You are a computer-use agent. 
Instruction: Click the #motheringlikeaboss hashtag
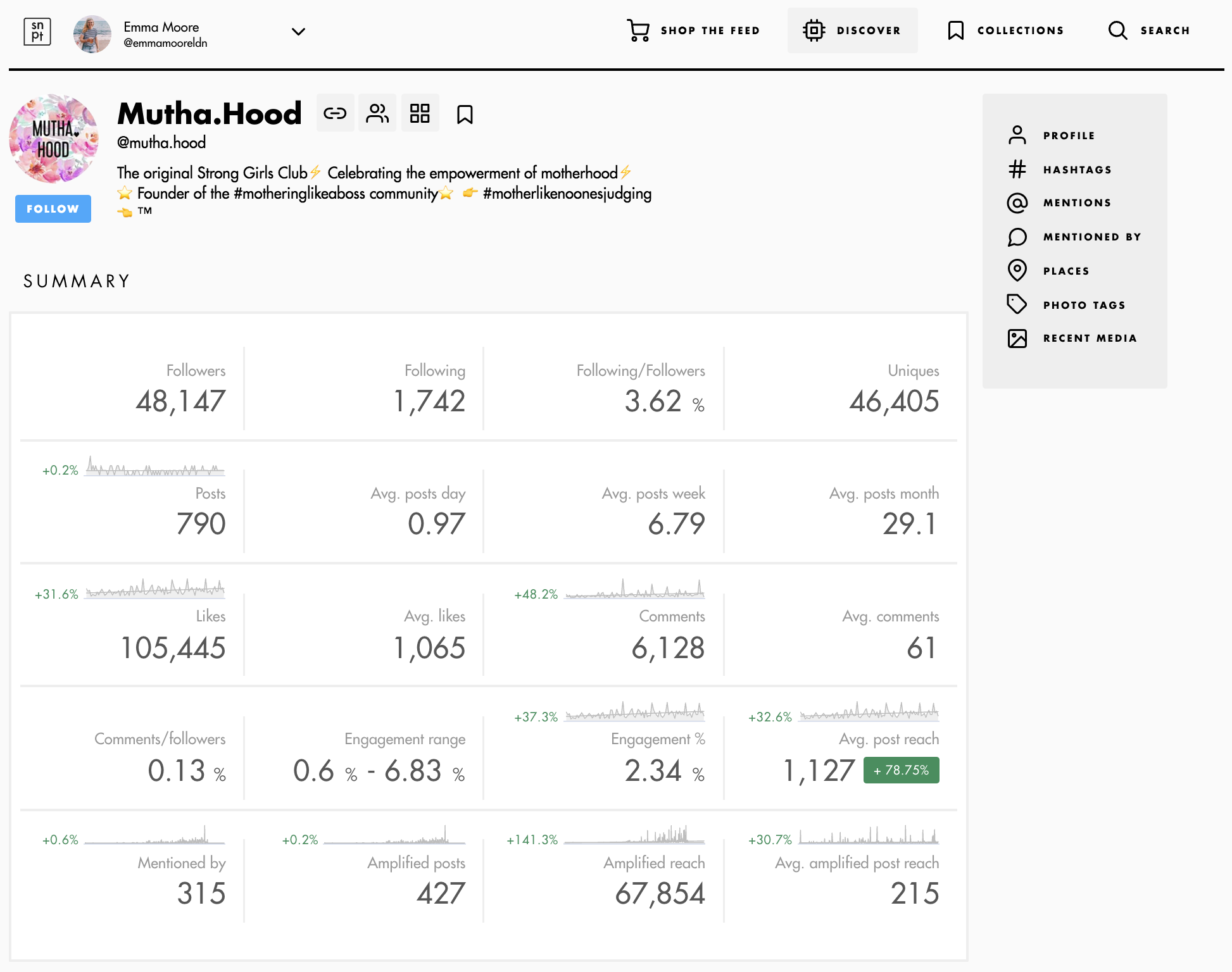click(x=299, y=193)
